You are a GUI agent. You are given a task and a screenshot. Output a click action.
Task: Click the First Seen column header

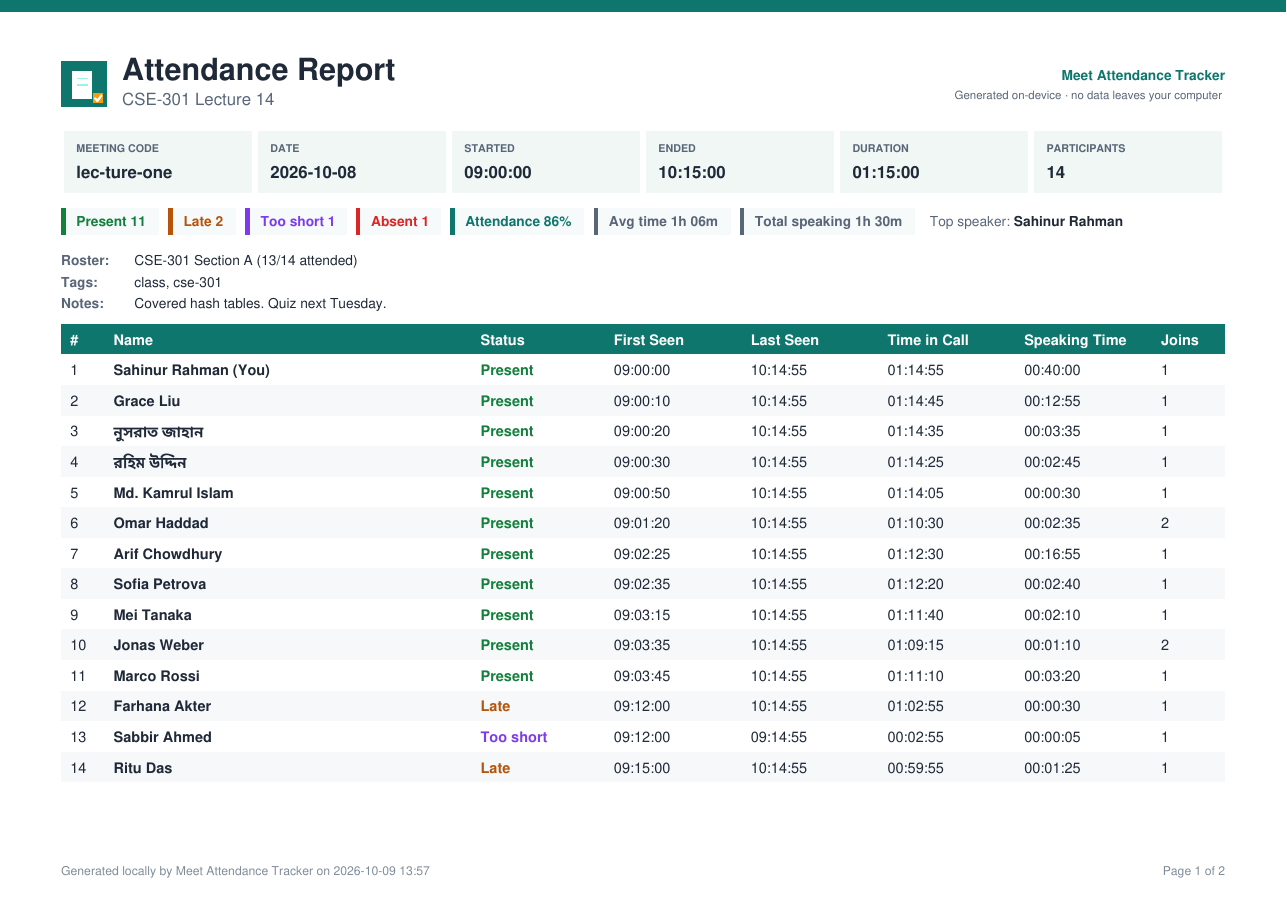[649, 340]
